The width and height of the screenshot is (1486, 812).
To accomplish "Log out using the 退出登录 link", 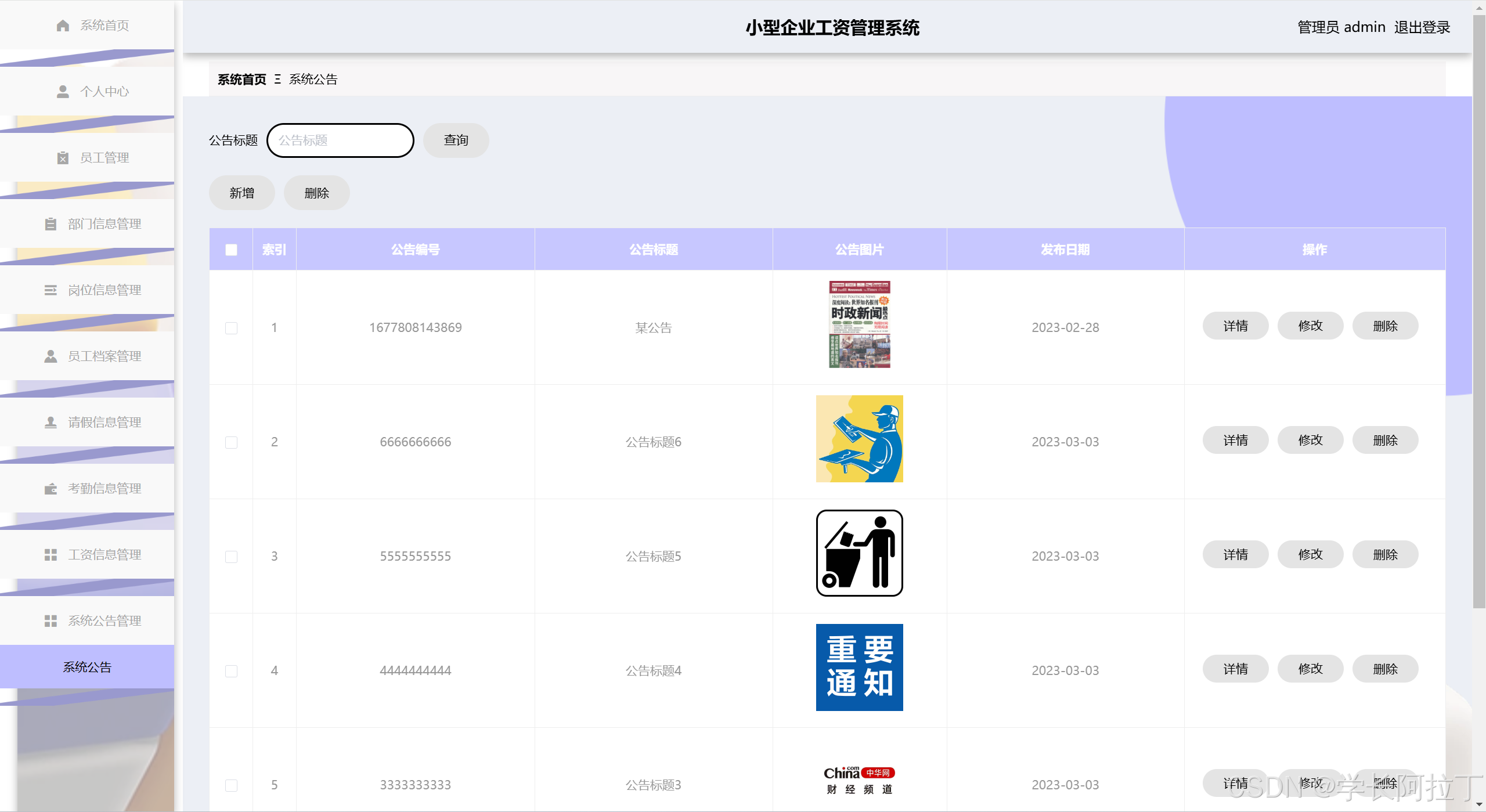I will [x=1422, y=27].
